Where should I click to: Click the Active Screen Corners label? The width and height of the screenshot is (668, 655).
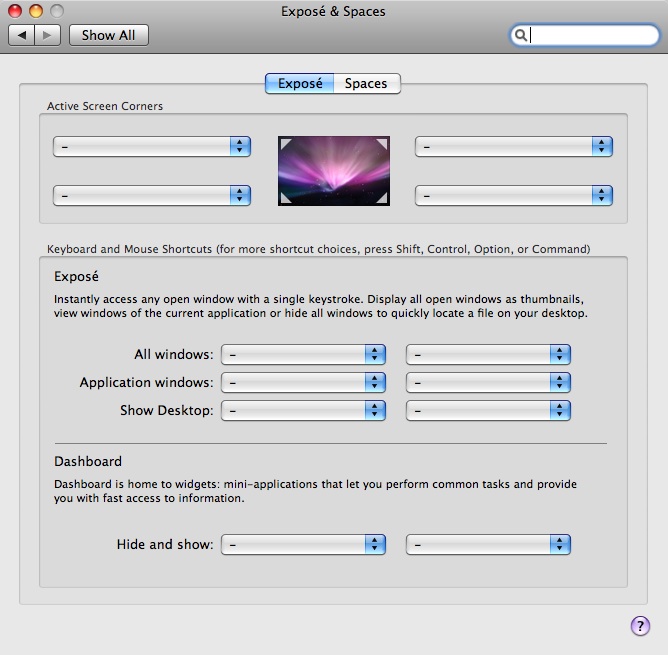(105, 106)
